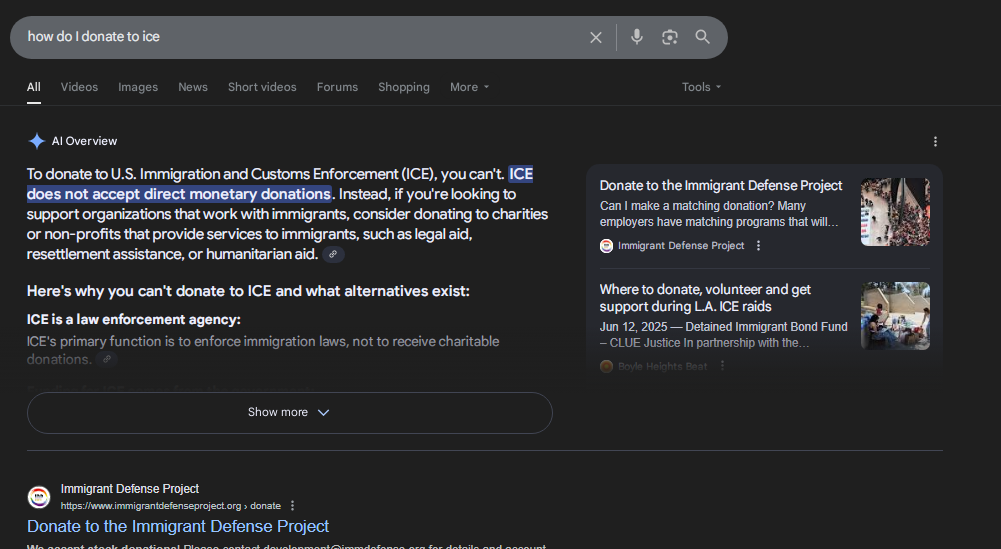This screenshot has height=549, width=1001.
Task: Start voice search with the microphone icon
Action: pyautogui.click(x=636, y=37)
